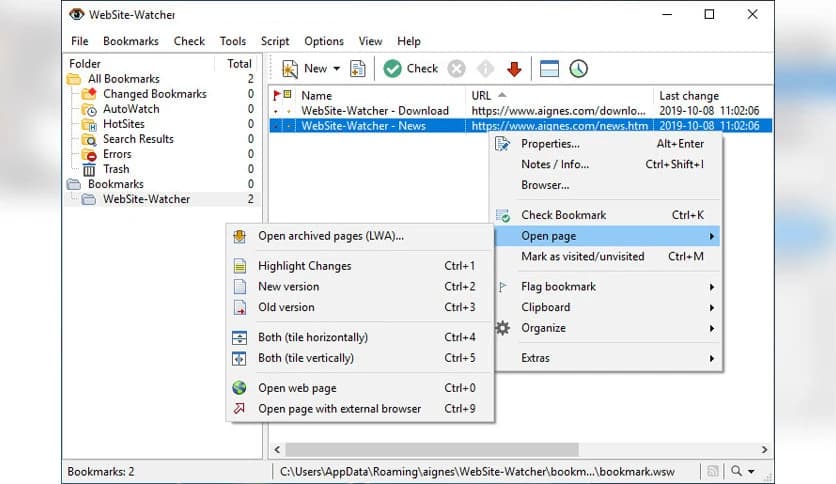
Task: Click the greyed diamond info icon
Action: coord(485,69)
